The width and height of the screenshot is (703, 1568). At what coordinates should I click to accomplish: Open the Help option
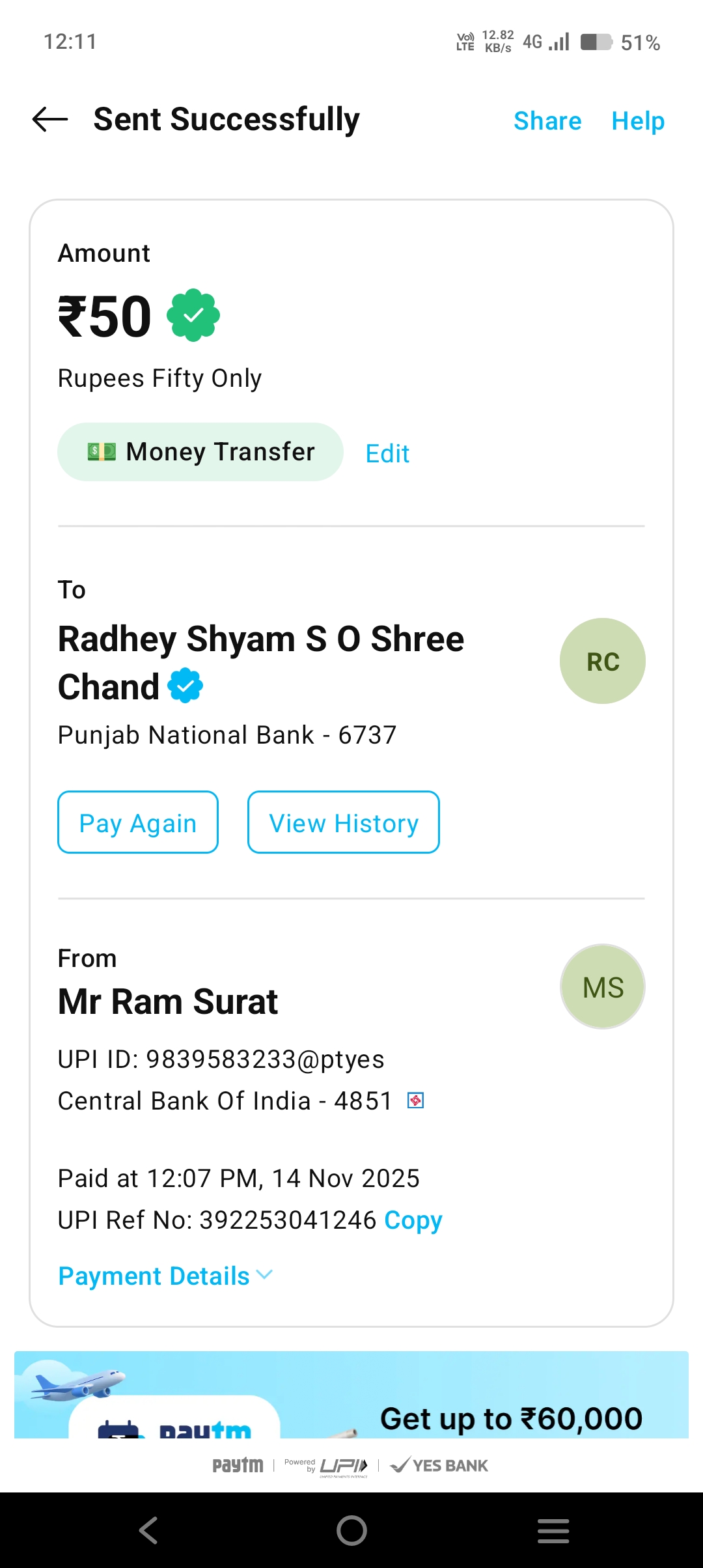(638, 121)
